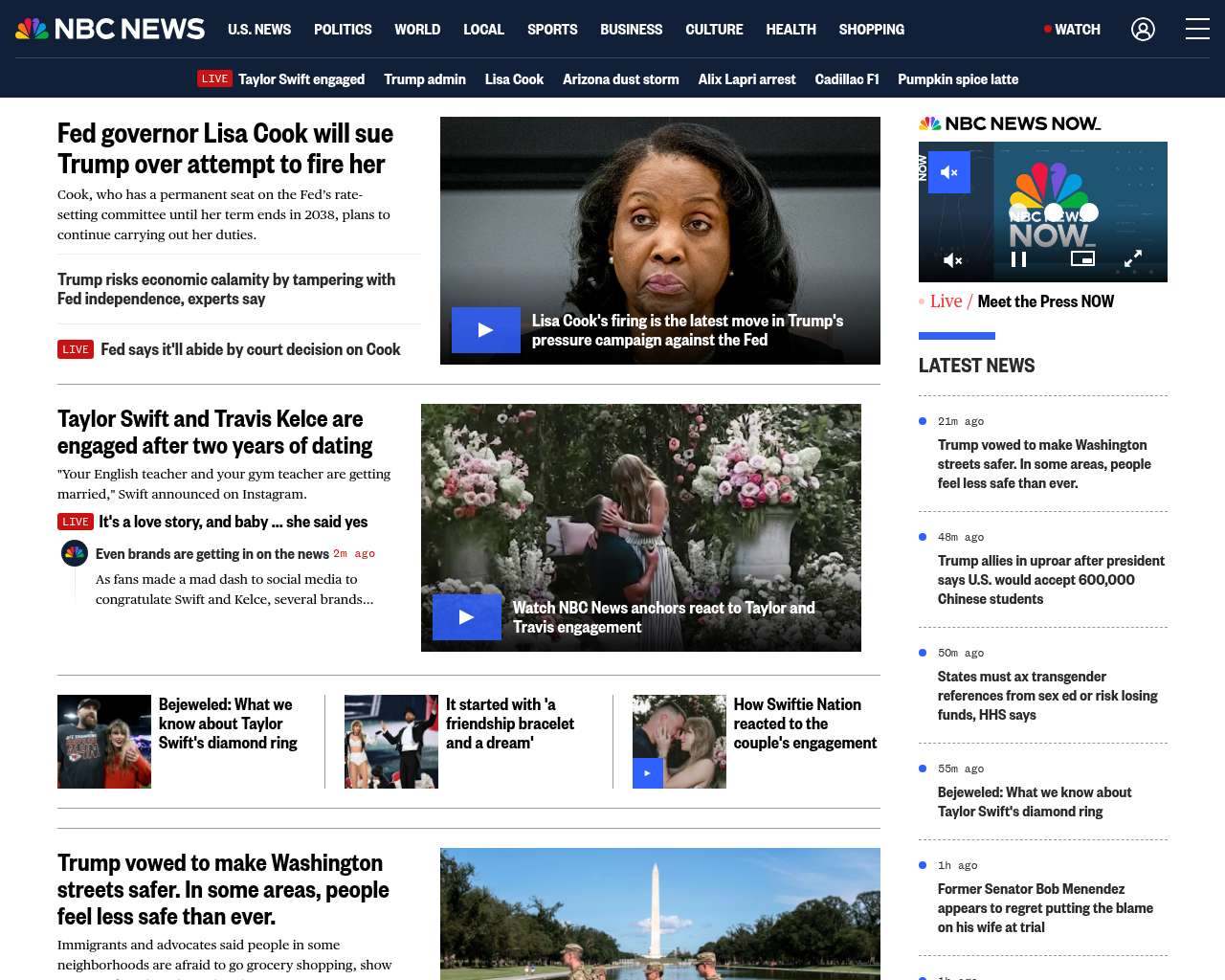Click the '55m ago' timestamp
Screen dimensions: 1225x980
tap(961, 768)
